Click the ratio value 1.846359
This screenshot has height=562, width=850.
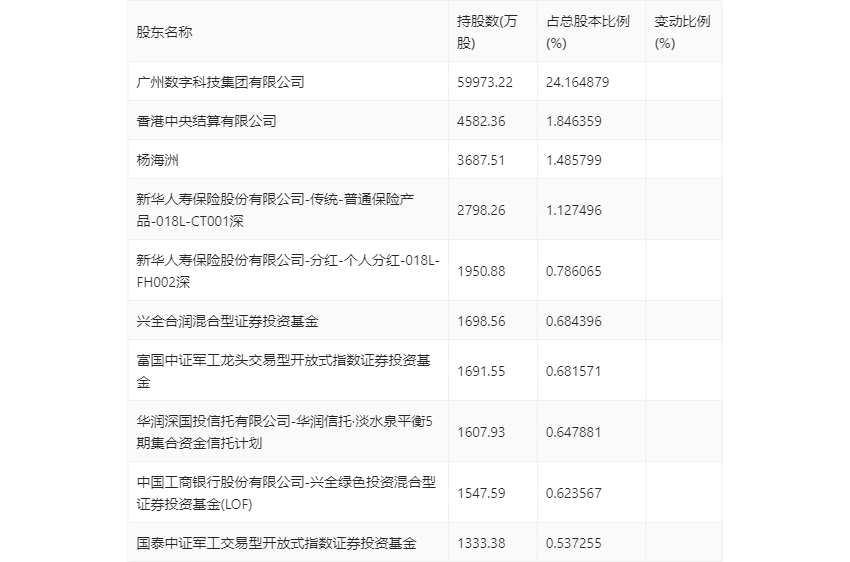[574, 121]
